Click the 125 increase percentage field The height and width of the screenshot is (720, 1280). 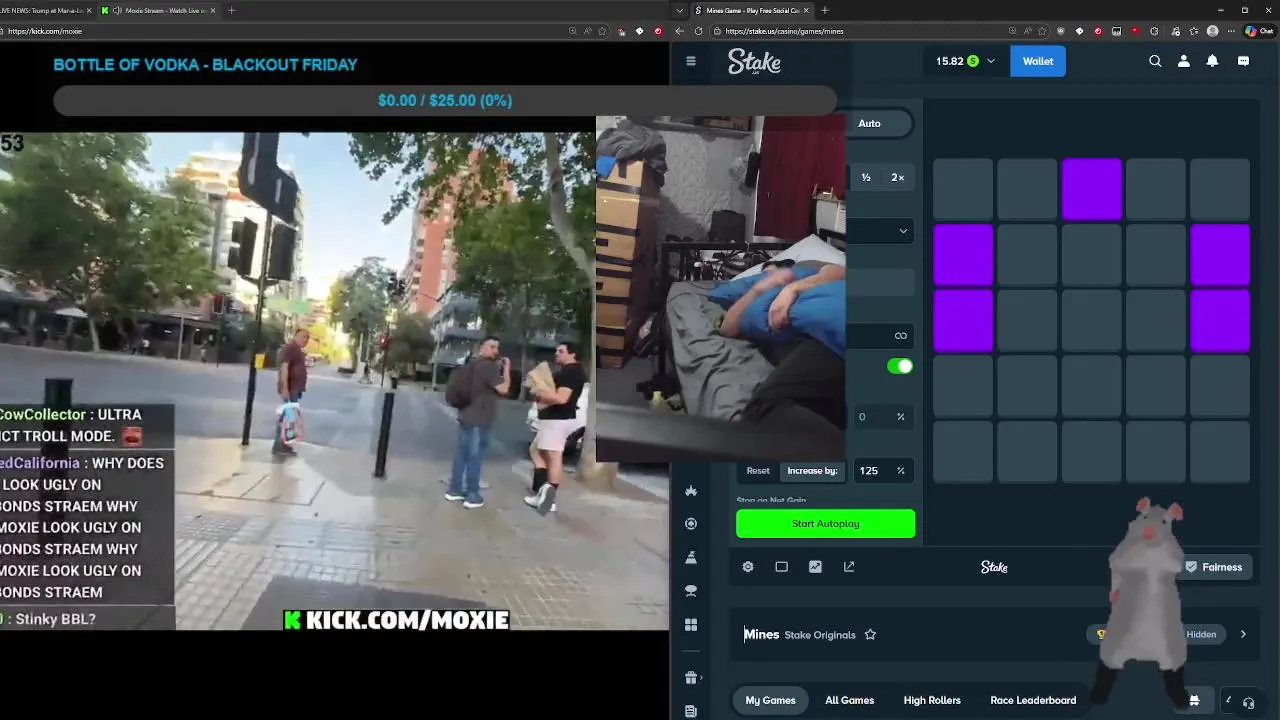884,471
